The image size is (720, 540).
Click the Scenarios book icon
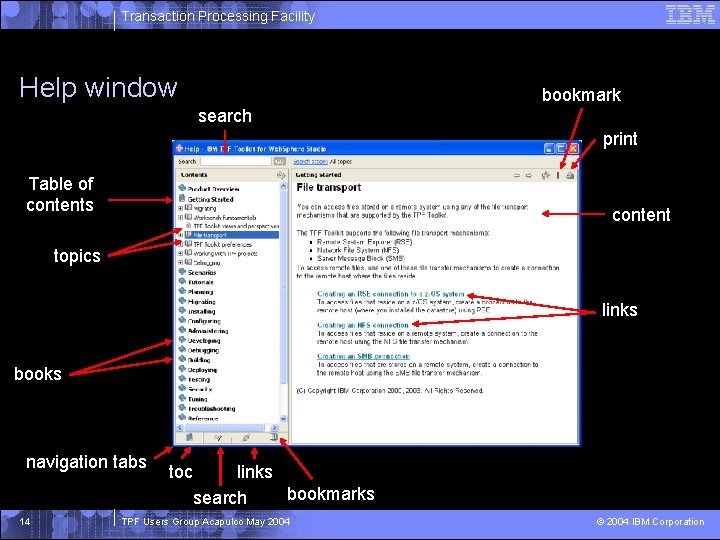click(x=182, y=272)
